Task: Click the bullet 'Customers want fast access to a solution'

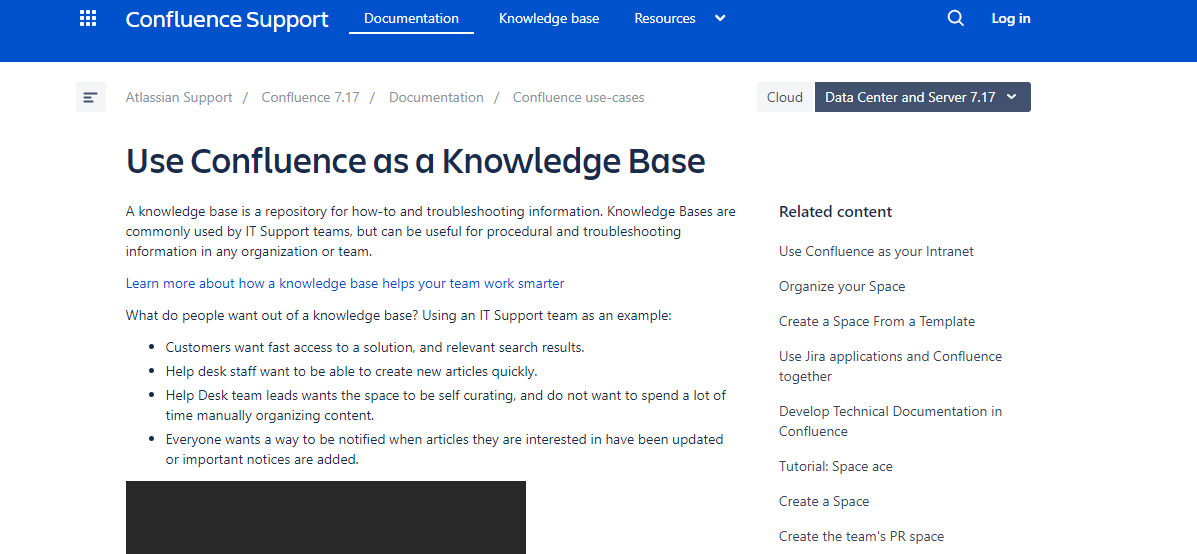Action: tap(375, 347)
